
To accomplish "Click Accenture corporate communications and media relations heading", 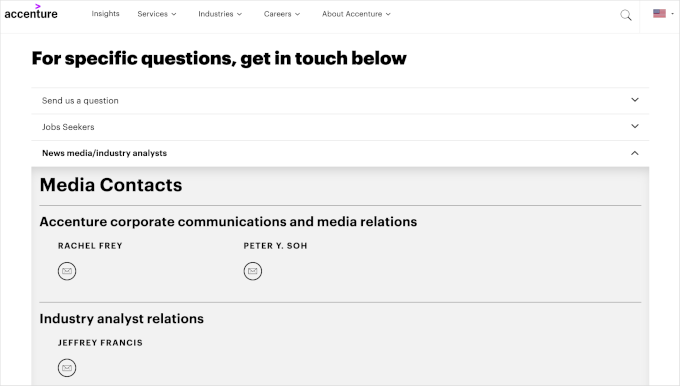I will [228, 222].
